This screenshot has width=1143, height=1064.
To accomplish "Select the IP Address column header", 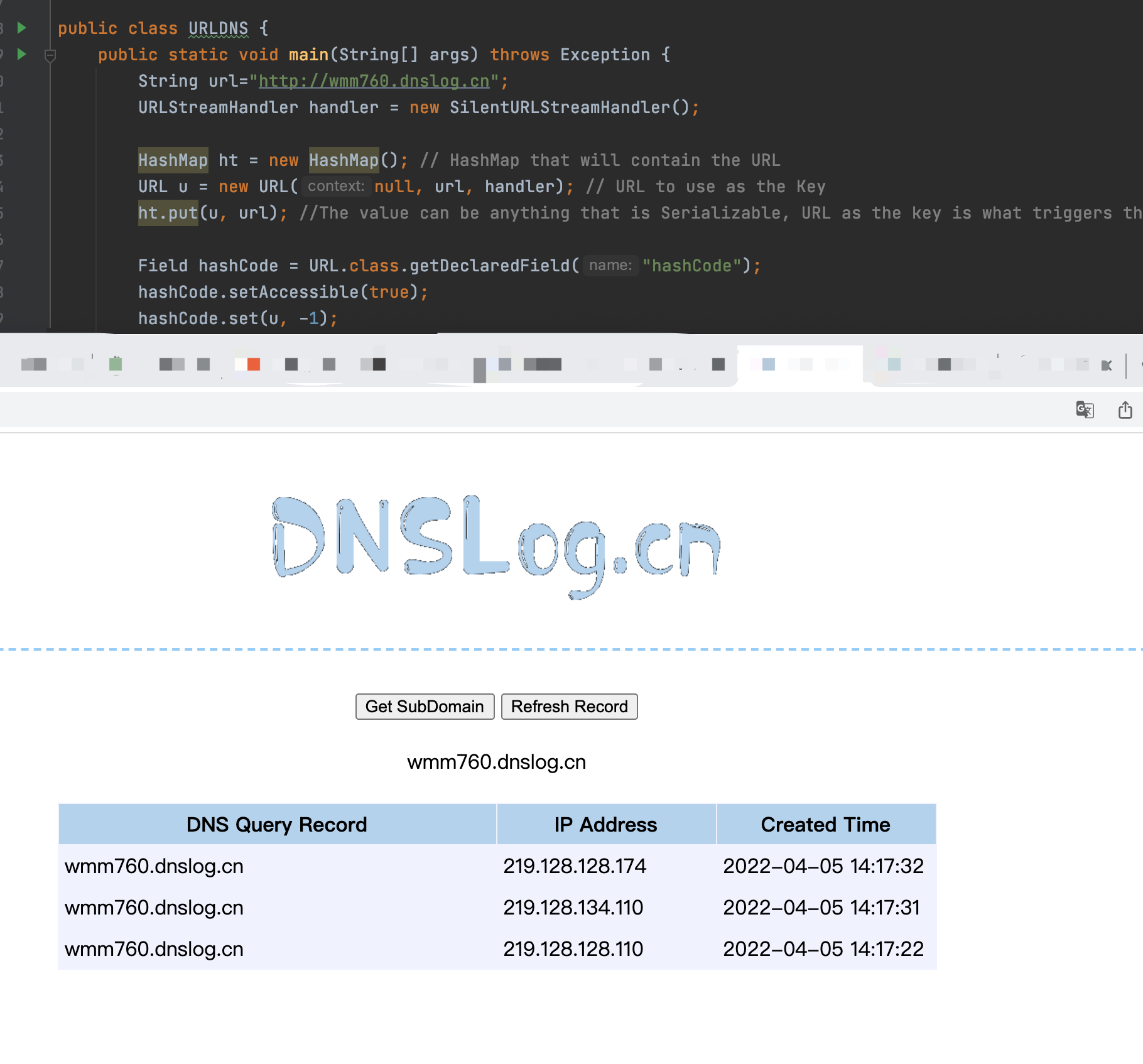I will point(606,824).
